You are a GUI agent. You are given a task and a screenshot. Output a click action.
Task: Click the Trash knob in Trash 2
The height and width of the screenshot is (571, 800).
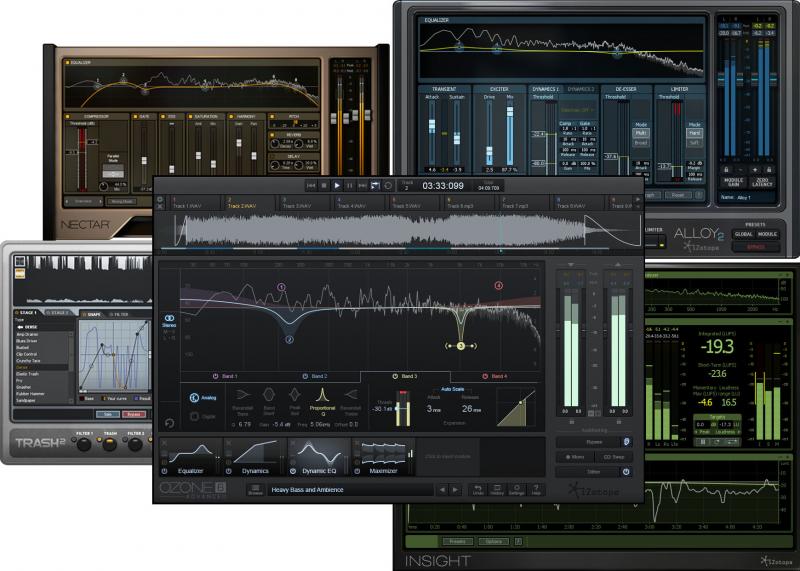pyautogui.click(x=109, y=444)
